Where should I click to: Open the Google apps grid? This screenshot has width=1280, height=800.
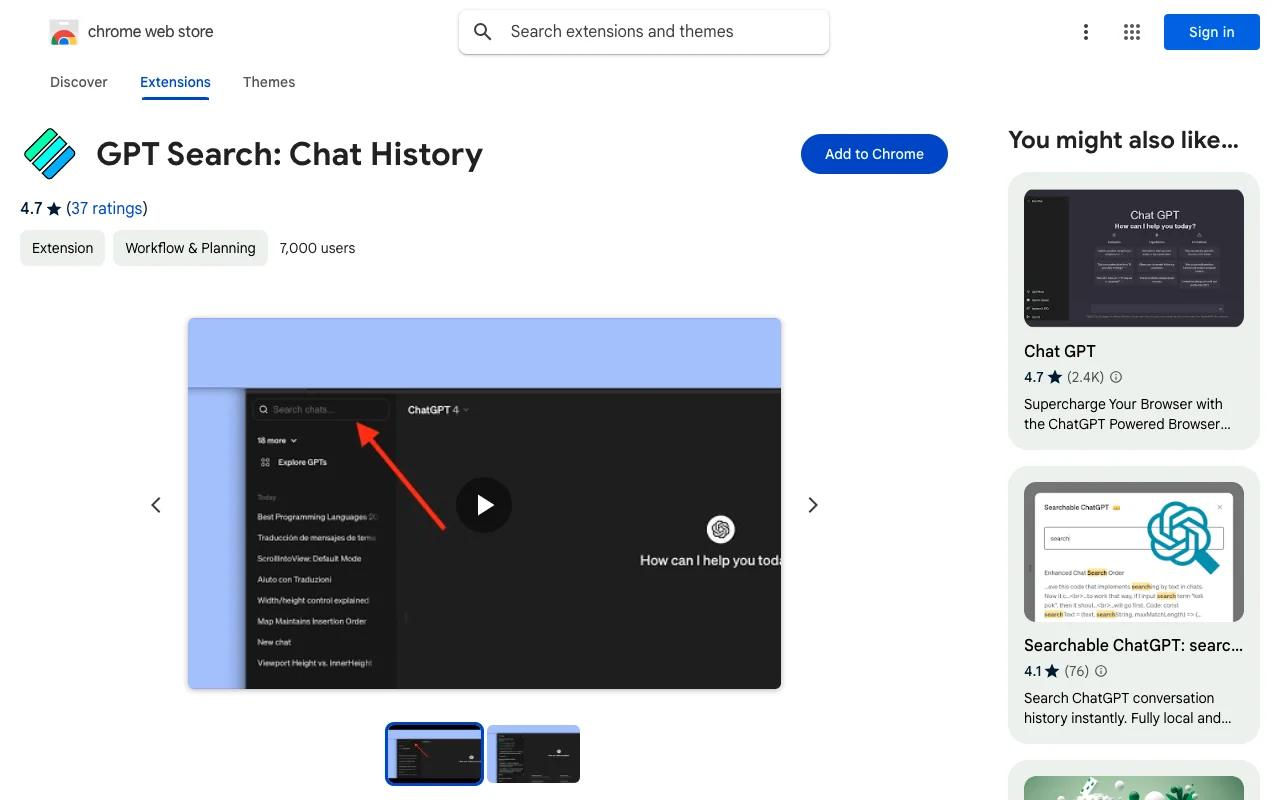(1132, 32)
